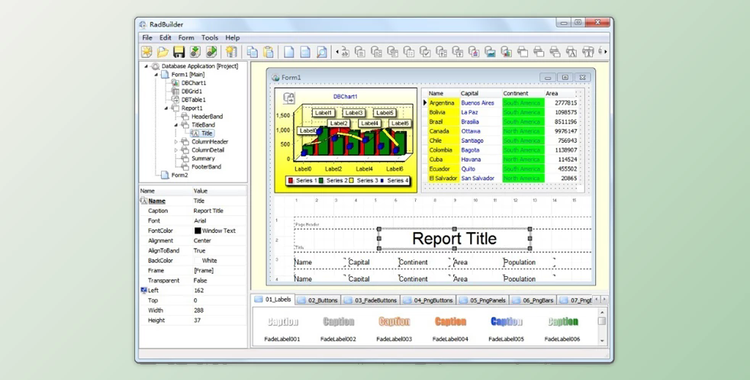
Task: Click the page preview magnifier icon
Action: 322,52
